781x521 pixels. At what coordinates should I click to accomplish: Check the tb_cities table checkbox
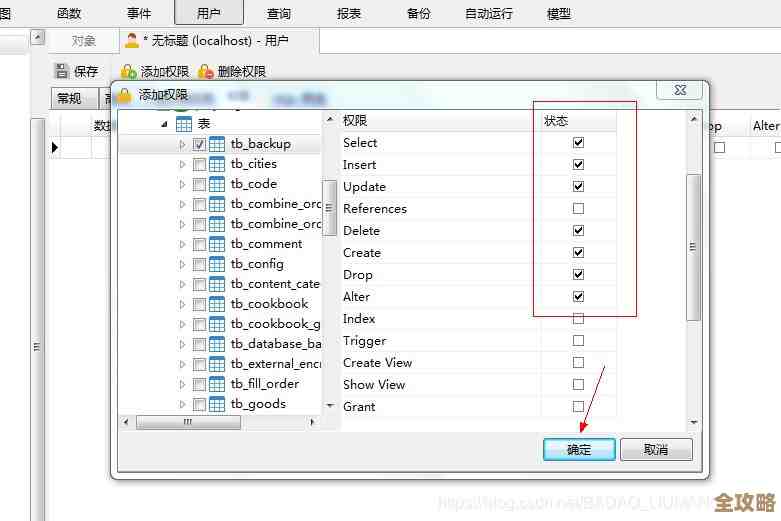coord(199,164)
